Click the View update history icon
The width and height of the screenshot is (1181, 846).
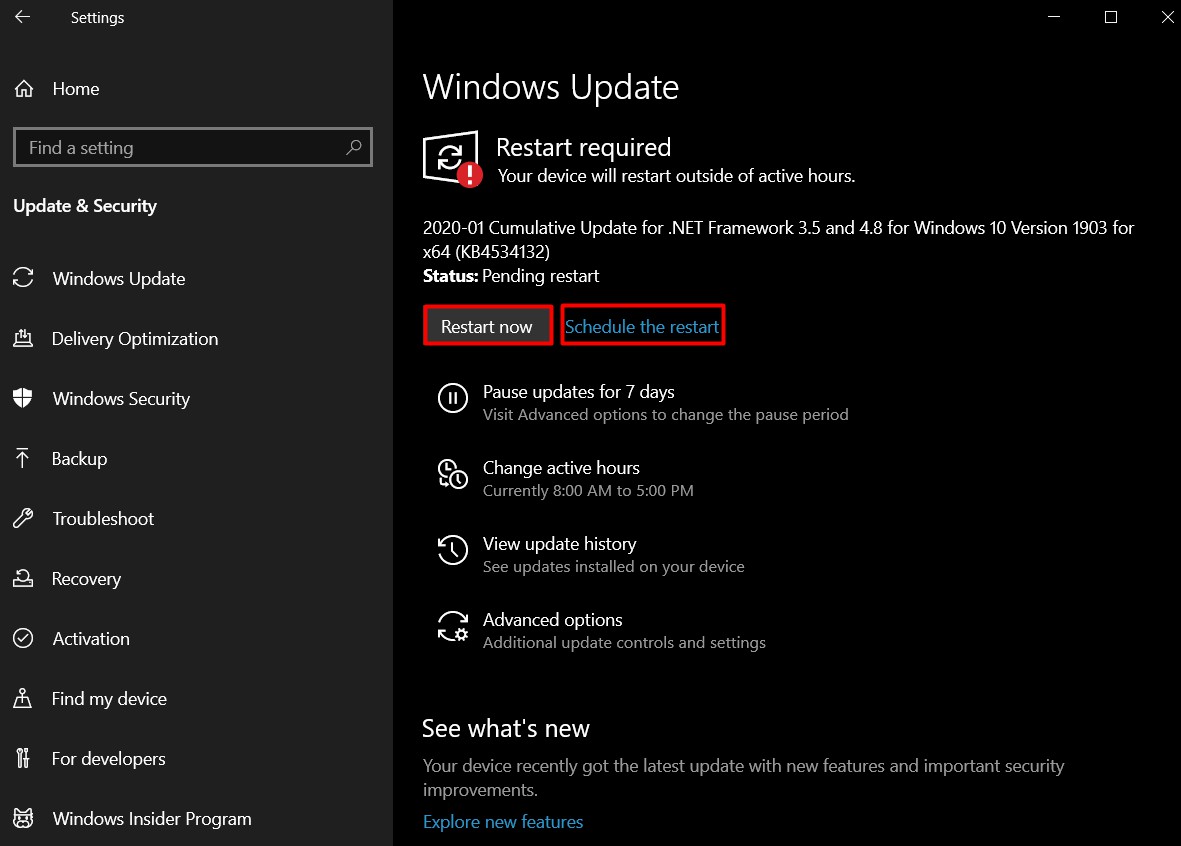(x=453, y=550)
